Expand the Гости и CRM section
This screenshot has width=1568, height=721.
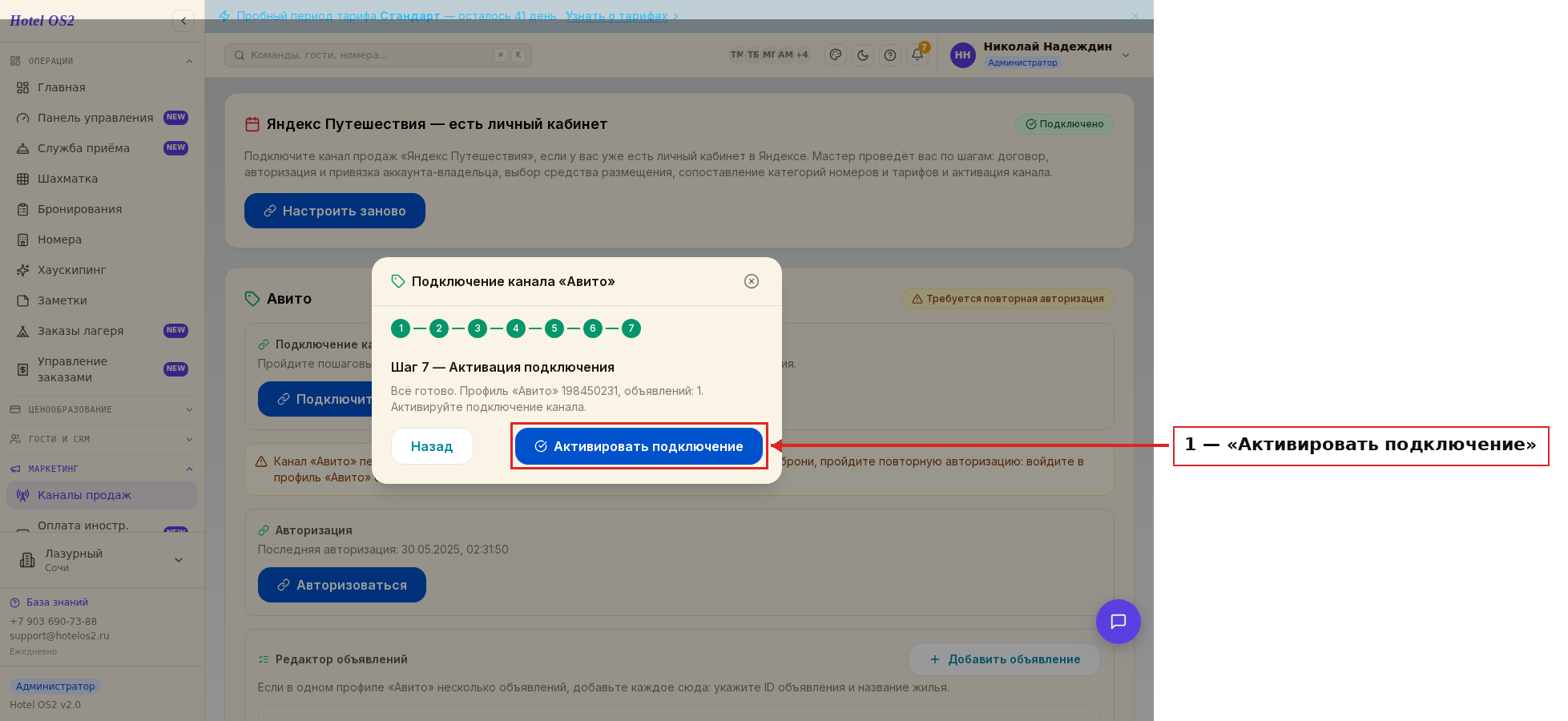(x=102, y=439)
